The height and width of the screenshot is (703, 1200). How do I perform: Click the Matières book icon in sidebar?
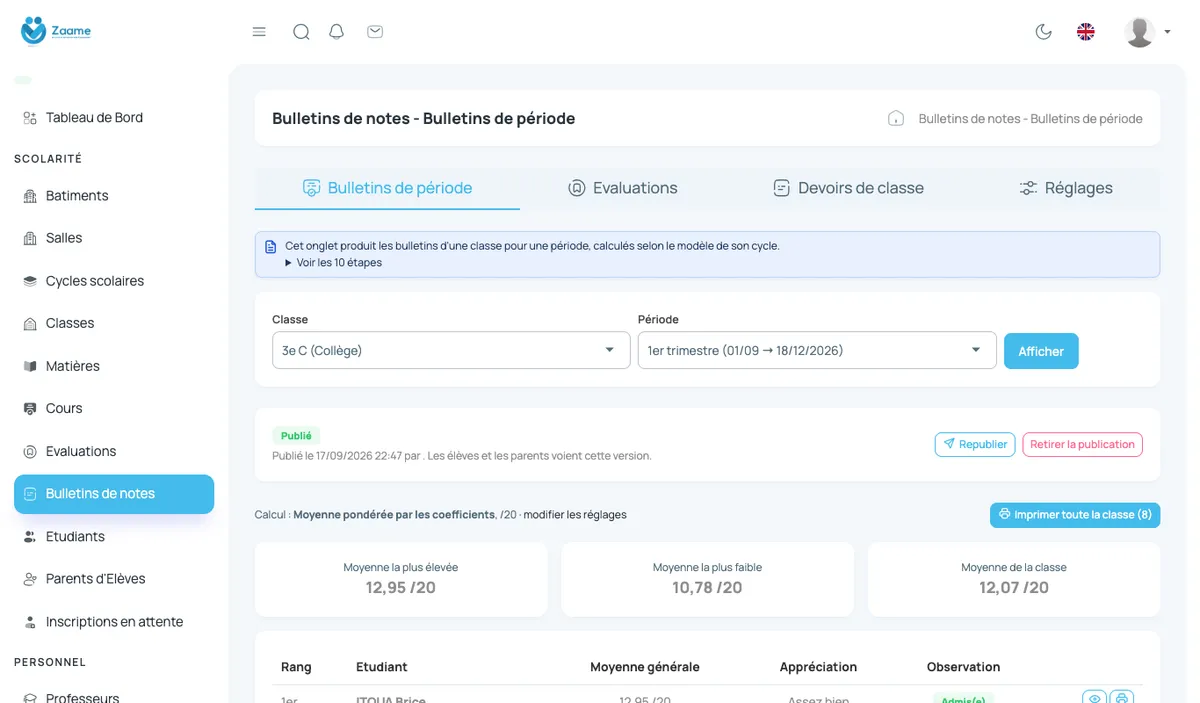pyautogui.click(x=30, y=366)
